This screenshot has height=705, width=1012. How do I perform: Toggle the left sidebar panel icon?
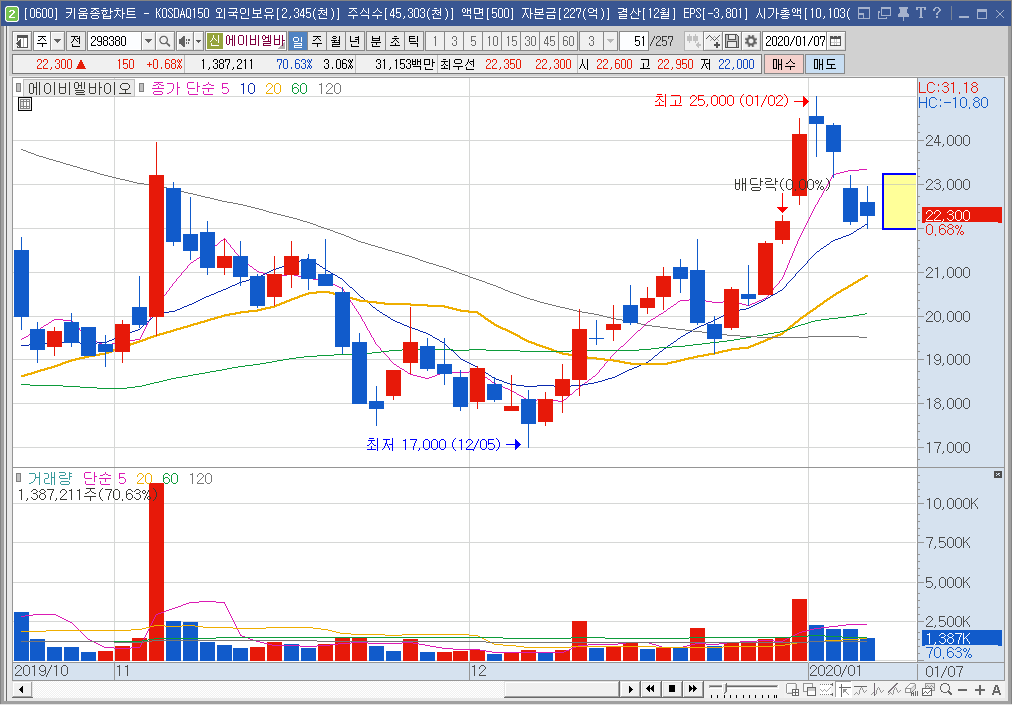(22, 42)
